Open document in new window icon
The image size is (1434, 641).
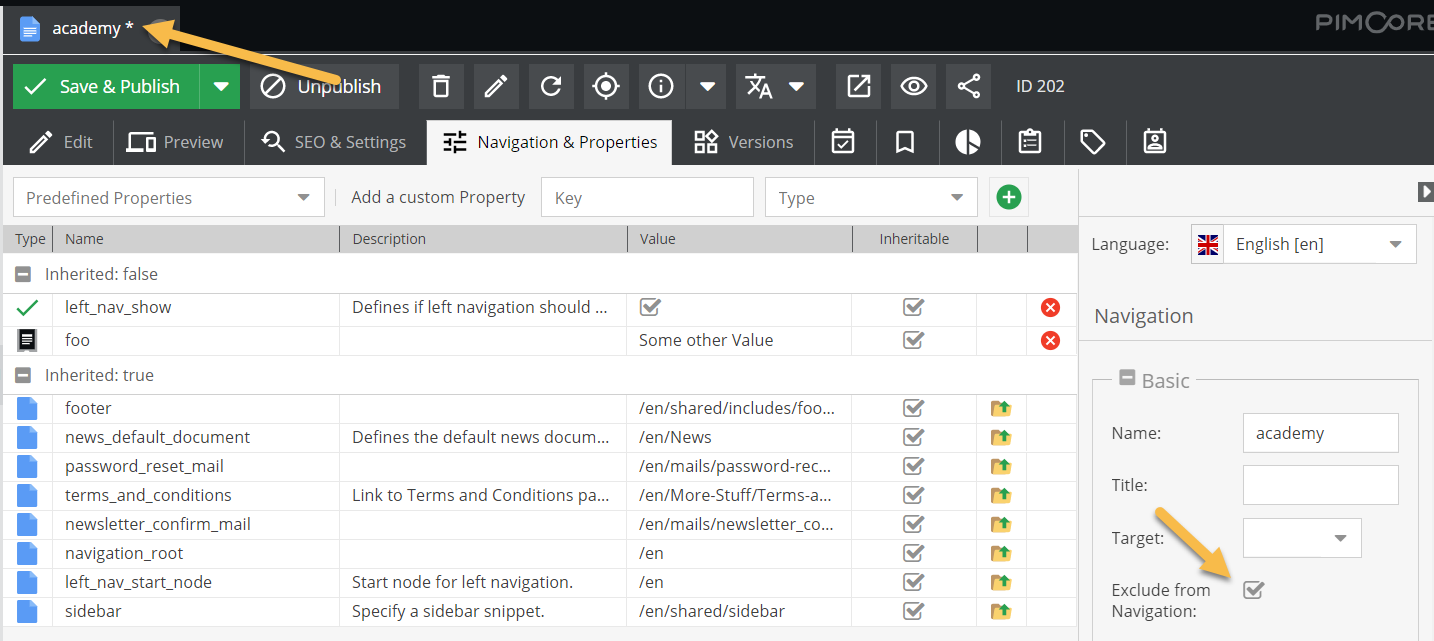click(x=858, y=86)
